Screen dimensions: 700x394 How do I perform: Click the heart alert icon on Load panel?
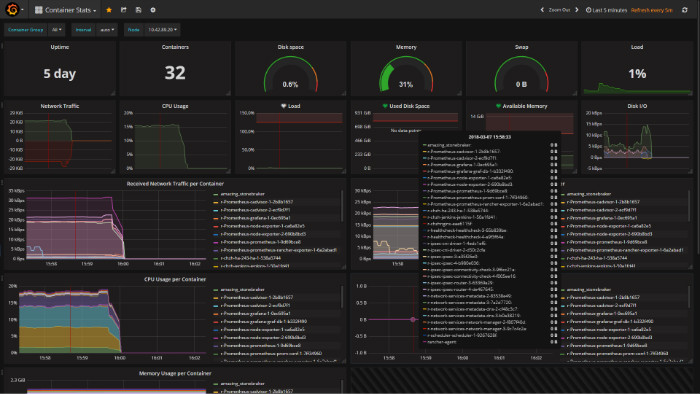(283, 106)
